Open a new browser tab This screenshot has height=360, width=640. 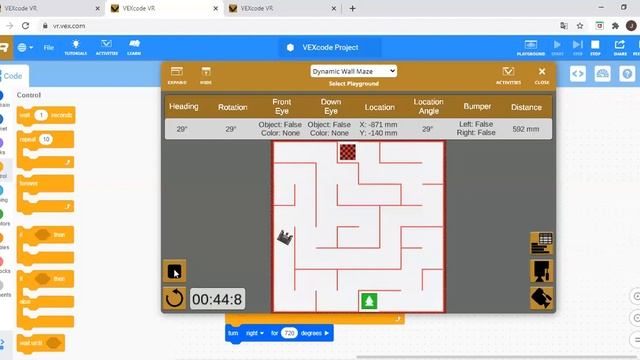coord(353,8)
